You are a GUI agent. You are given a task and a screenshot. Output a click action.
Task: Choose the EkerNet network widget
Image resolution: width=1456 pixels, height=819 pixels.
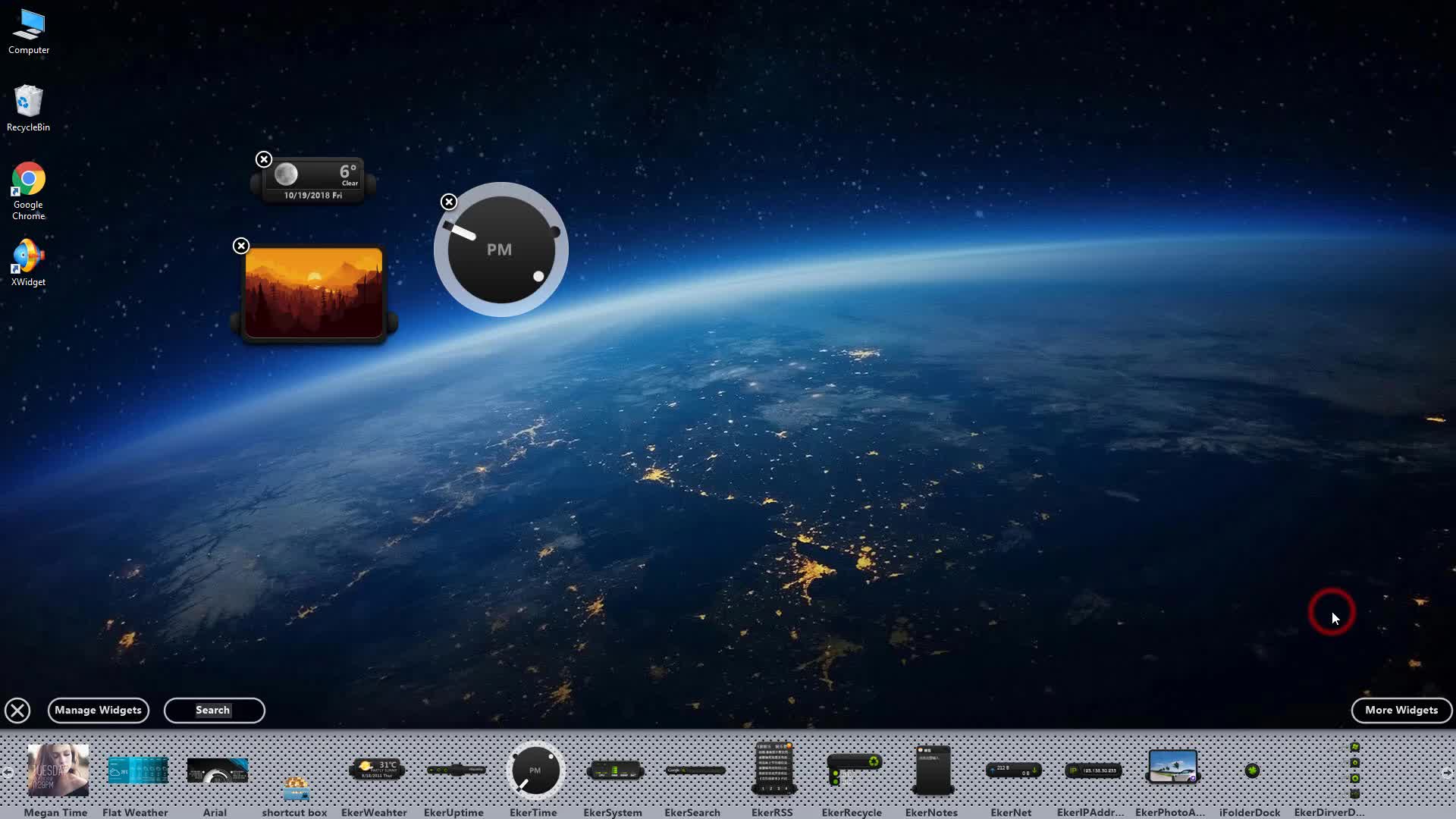[x=1012, y=770]
